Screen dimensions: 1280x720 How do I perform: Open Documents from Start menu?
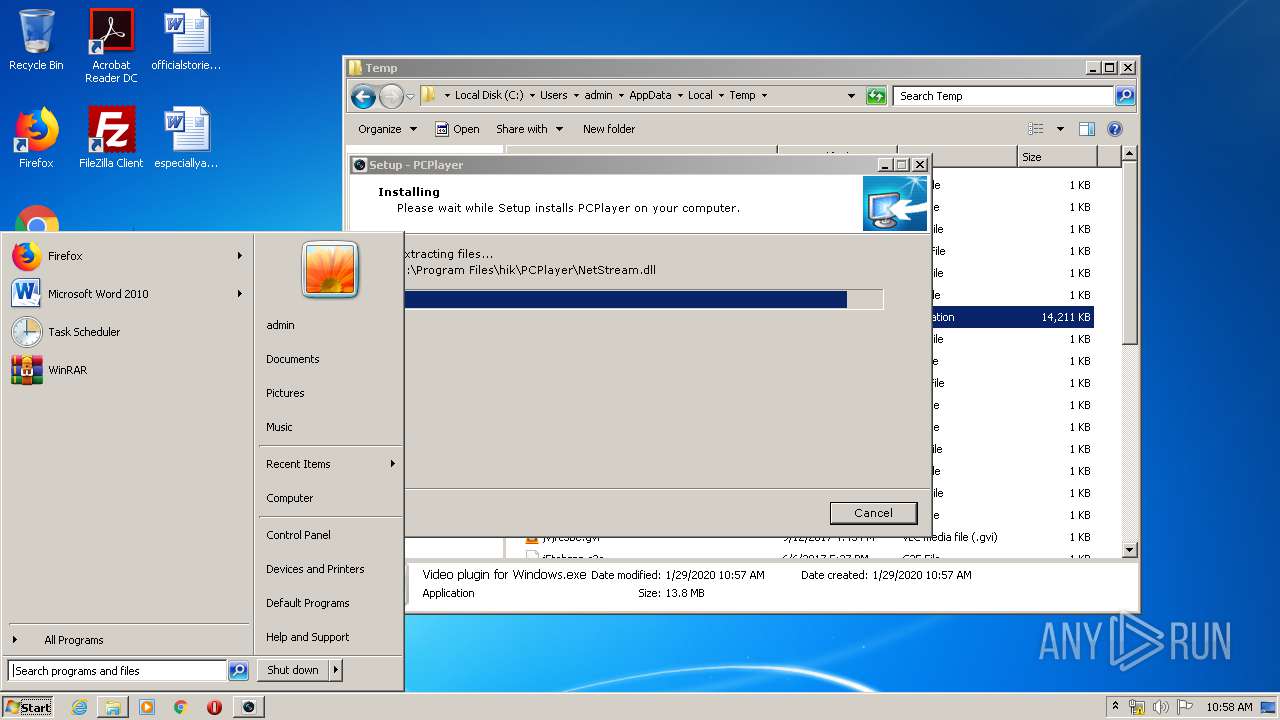point(293,359)
